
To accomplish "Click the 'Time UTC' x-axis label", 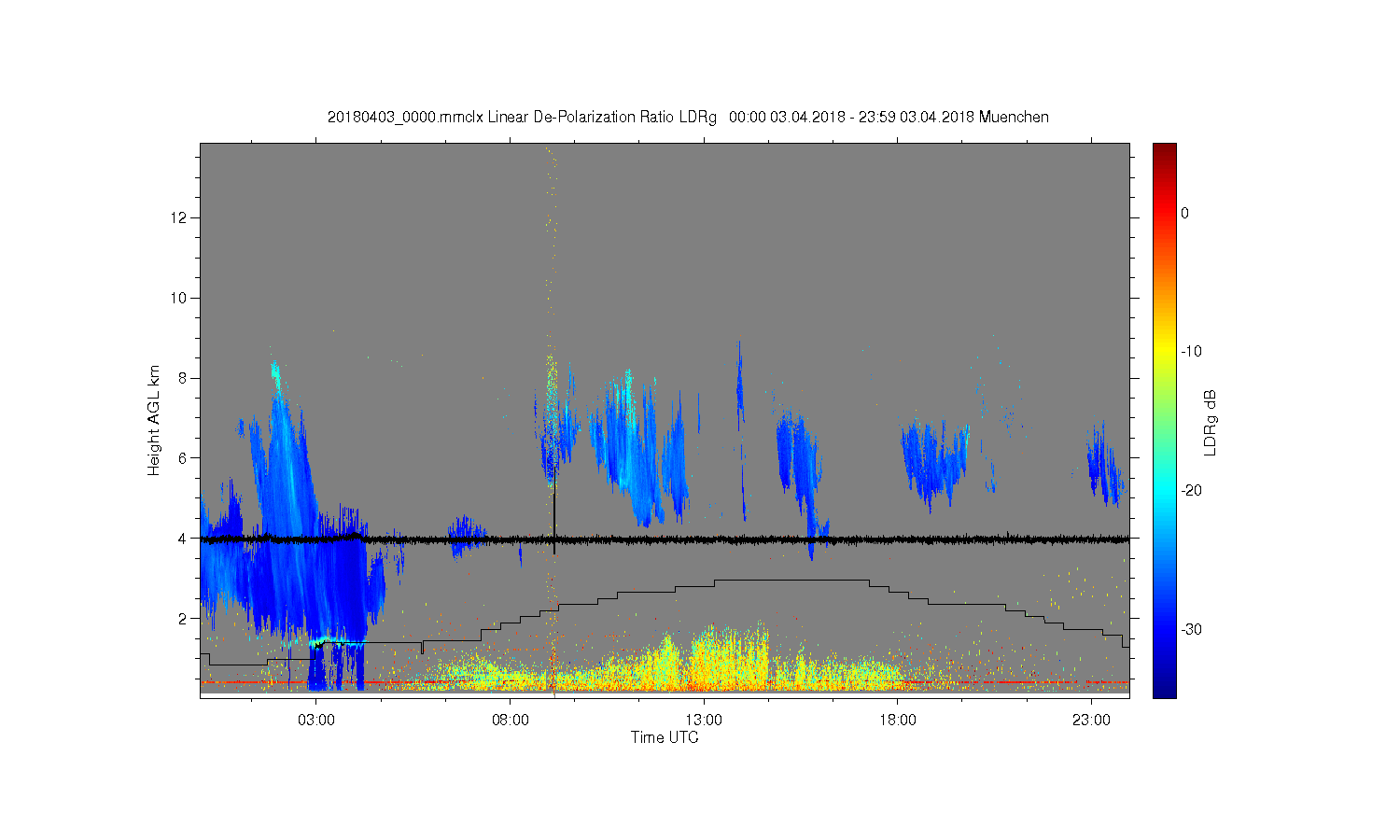I will [665, 737].
